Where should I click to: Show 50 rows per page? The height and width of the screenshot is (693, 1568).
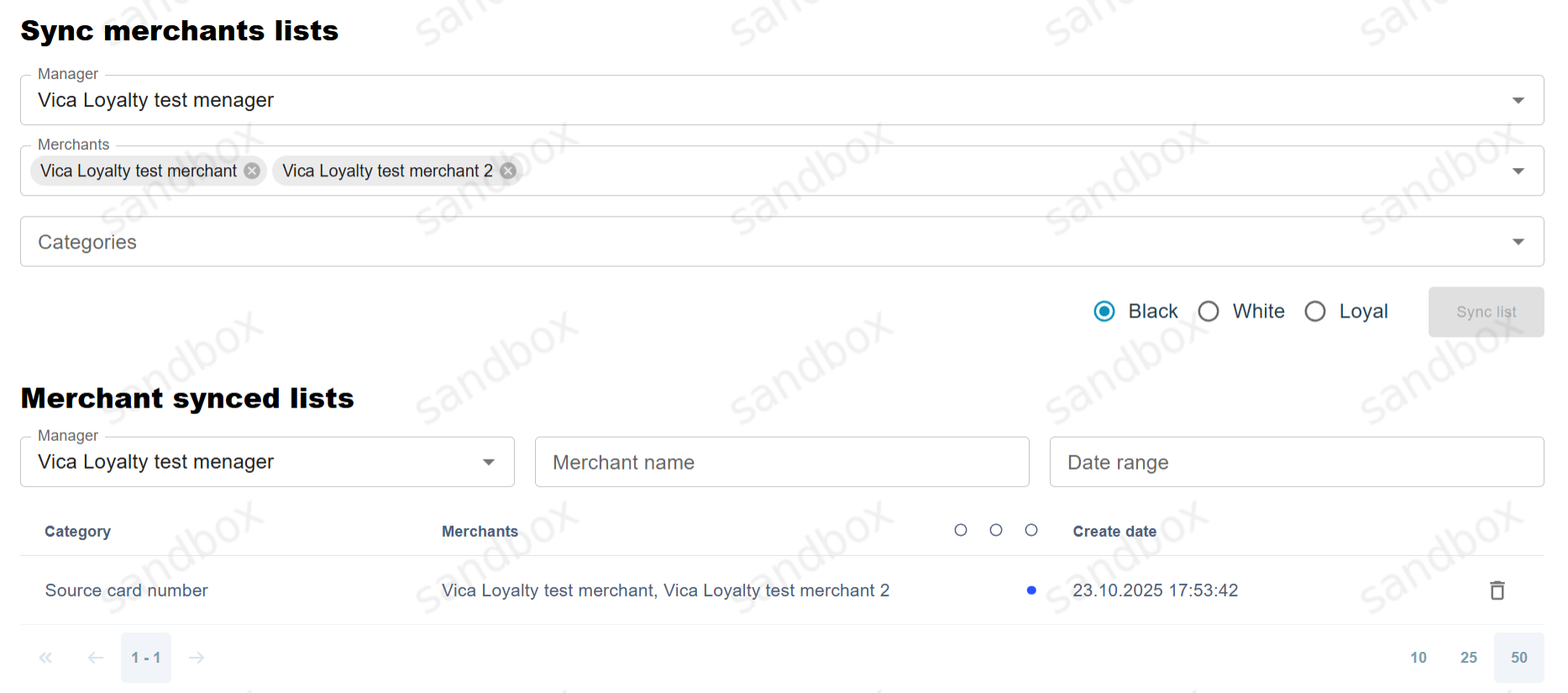click(x=1519, y=658)
